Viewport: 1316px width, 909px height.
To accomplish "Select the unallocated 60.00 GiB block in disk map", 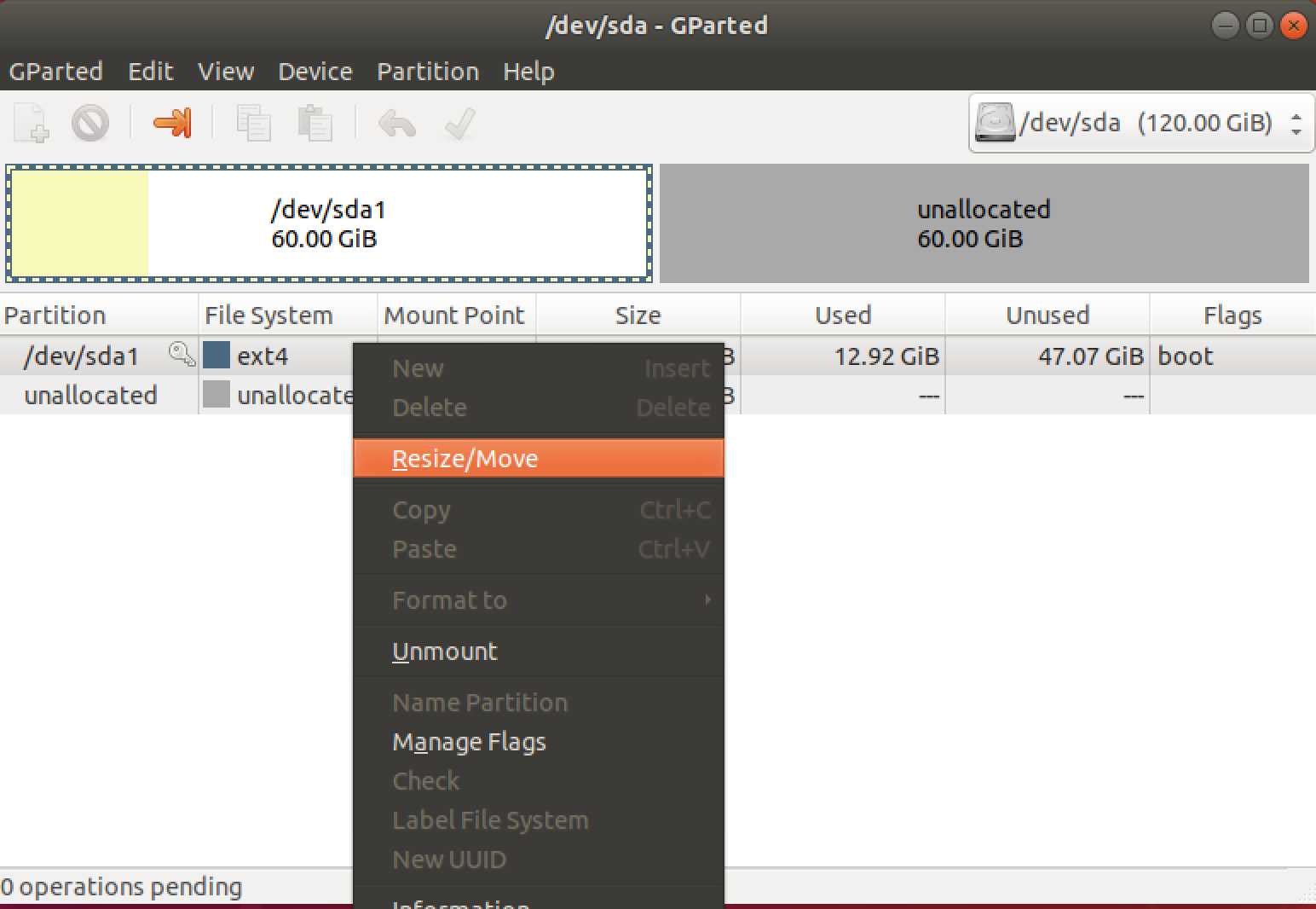I will point(984,223).
